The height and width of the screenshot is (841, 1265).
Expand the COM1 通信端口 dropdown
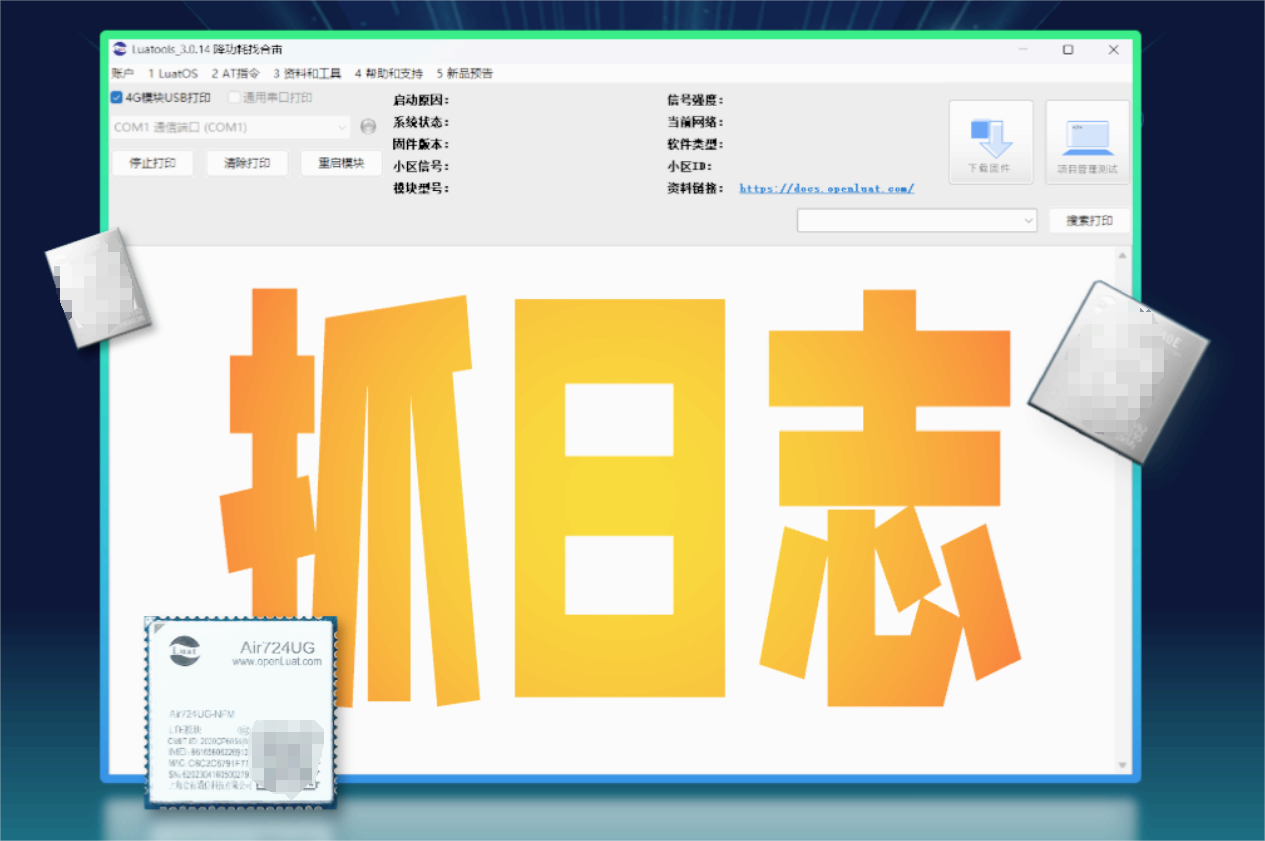tap(342, 127)
